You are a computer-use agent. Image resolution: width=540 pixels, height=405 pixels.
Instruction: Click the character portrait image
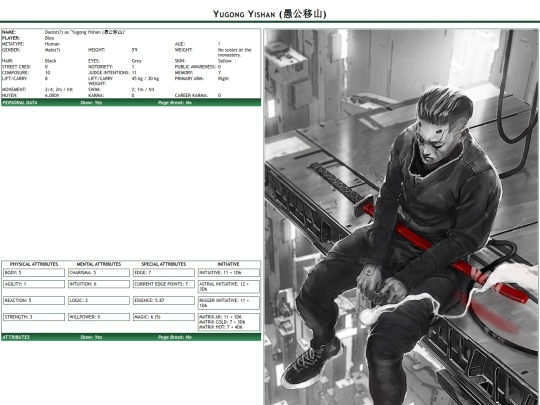point(401,217)
